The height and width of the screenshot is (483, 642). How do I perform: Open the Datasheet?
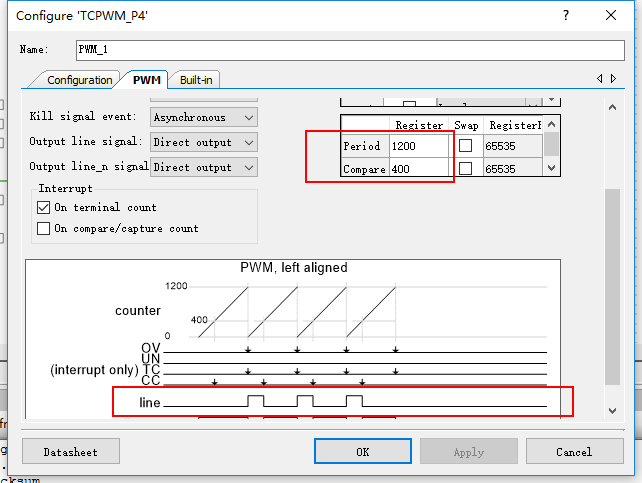70,452
